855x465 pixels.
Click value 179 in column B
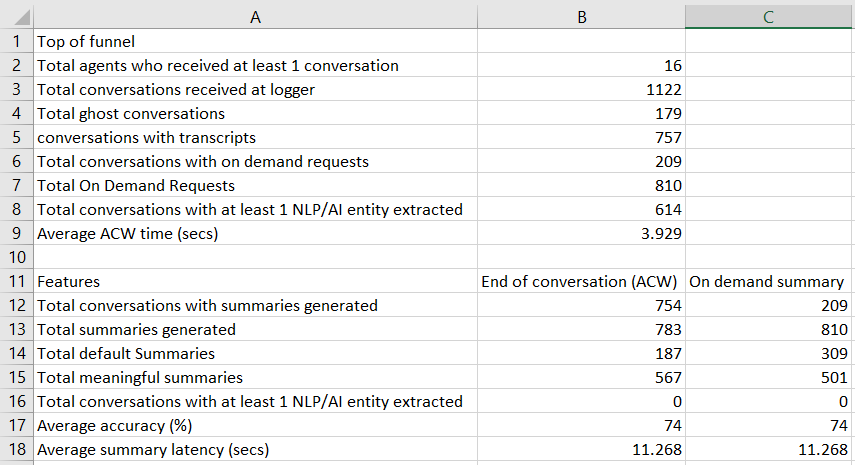(x=581, y=113)
